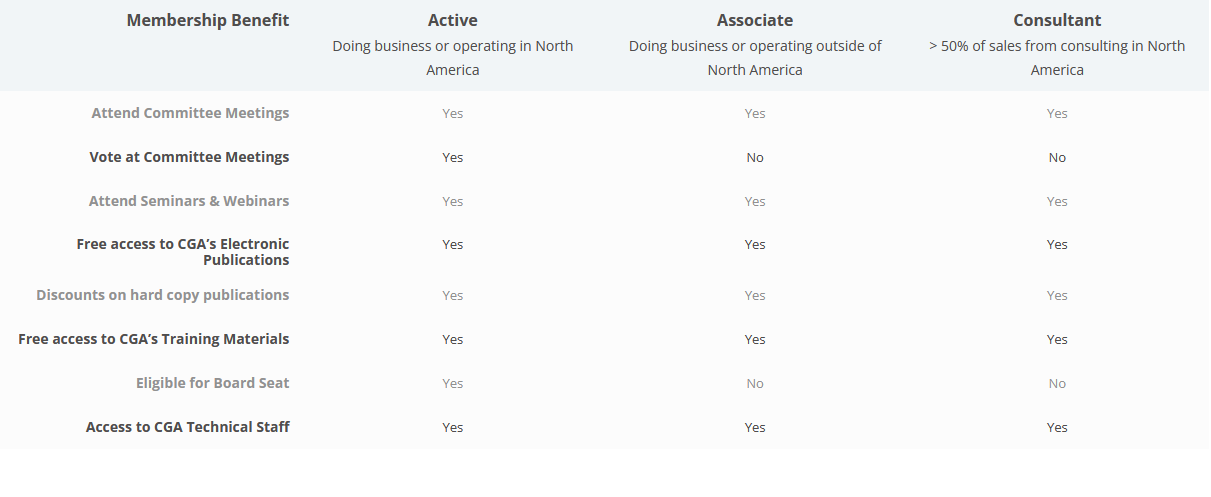Click the Eligible for Board Seat label
The width and height of the screenshot is (1211, 497).
tap(213, 383)
